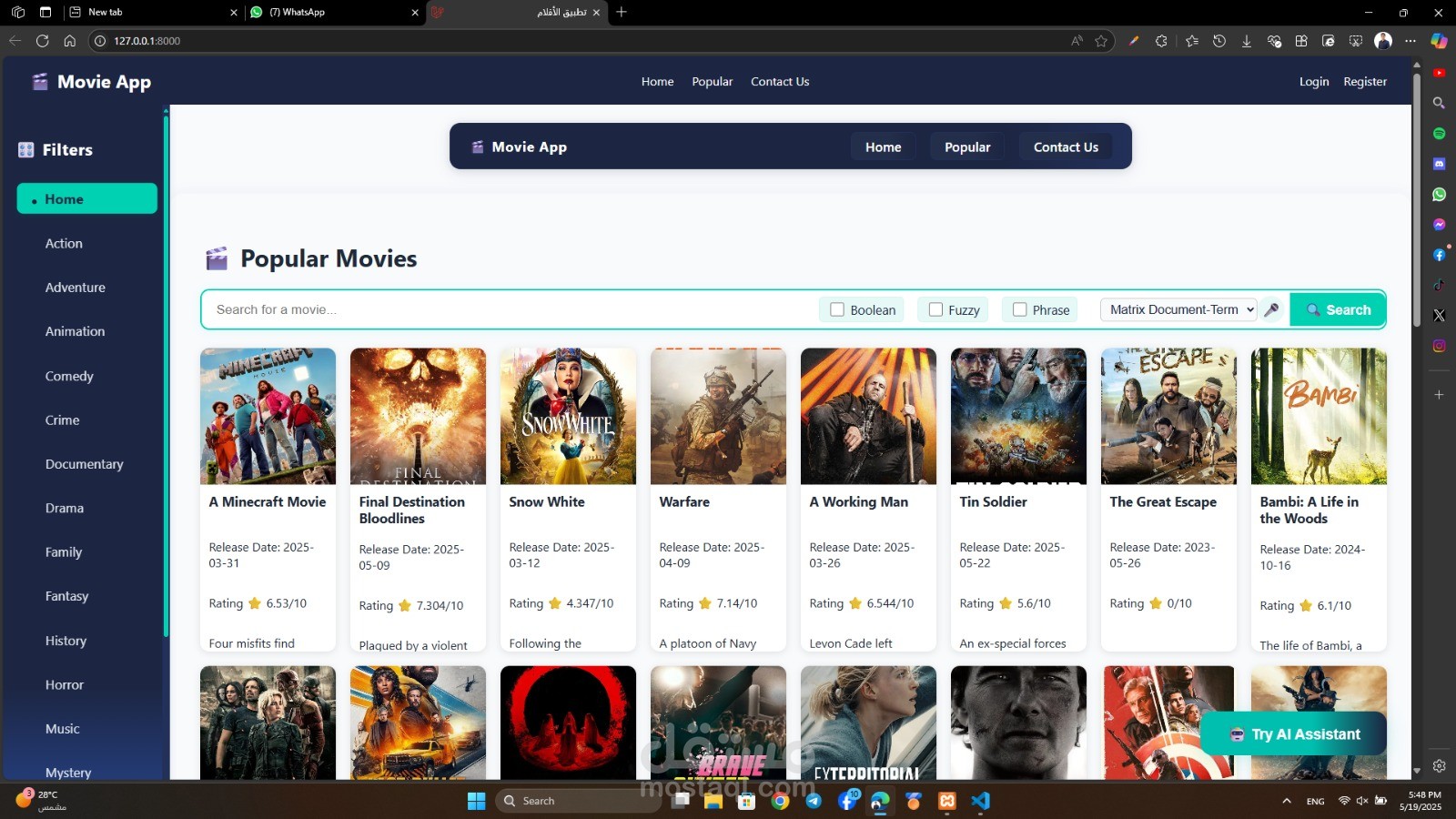Open the browser Favorites list
1456x819 pixels.
1192,41
